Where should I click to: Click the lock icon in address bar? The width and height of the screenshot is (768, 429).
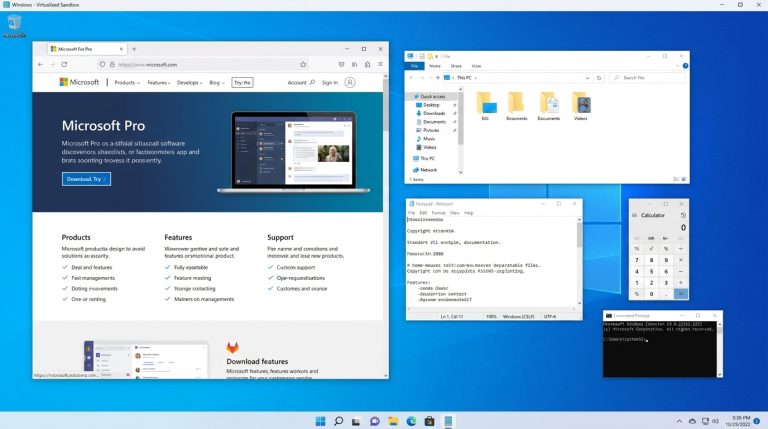pyautogui.click(x=112, y=65)
